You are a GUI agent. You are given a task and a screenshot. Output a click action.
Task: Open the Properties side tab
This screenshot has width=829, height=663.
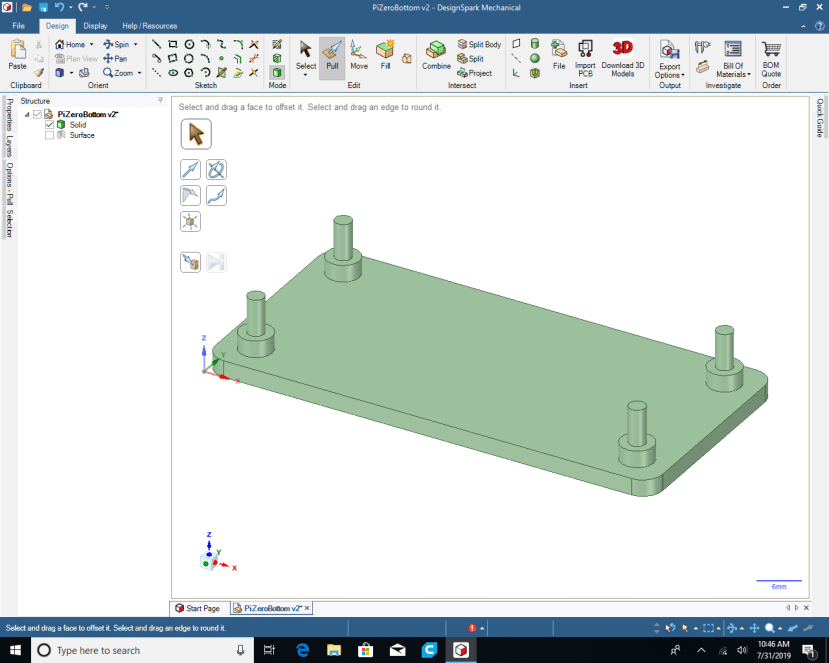coord(10,114)
